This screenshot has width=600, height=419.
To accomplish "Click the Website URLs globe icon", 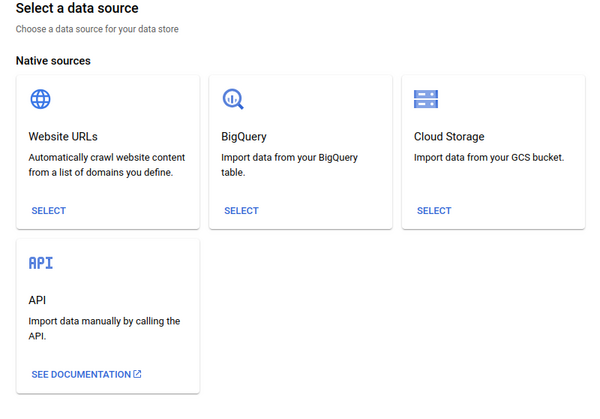I will [x=41, y=99].
